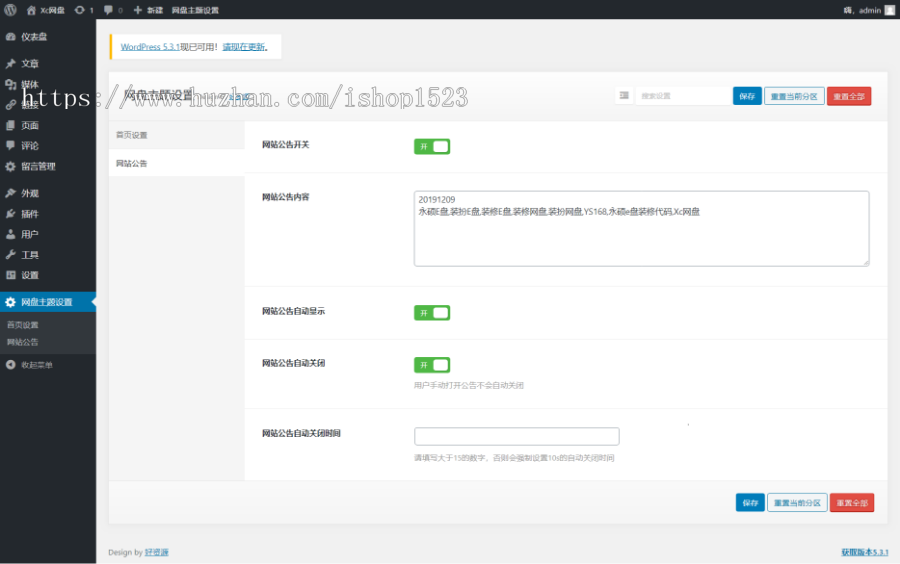Open the 外观 menu label
This screenshot has height=564, width=900.
(30, 193)
